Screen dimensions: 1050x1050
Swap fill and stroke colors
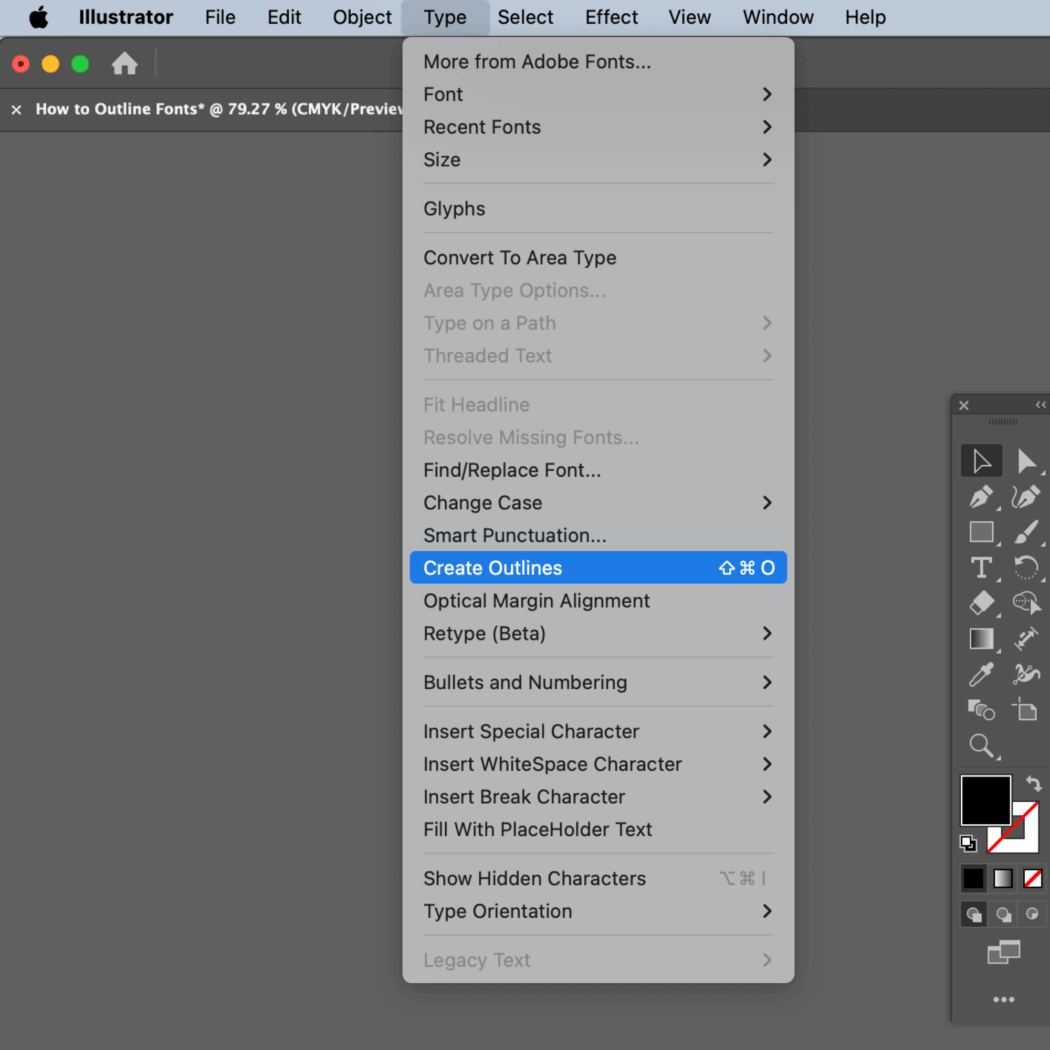[x=1033, y=783]
